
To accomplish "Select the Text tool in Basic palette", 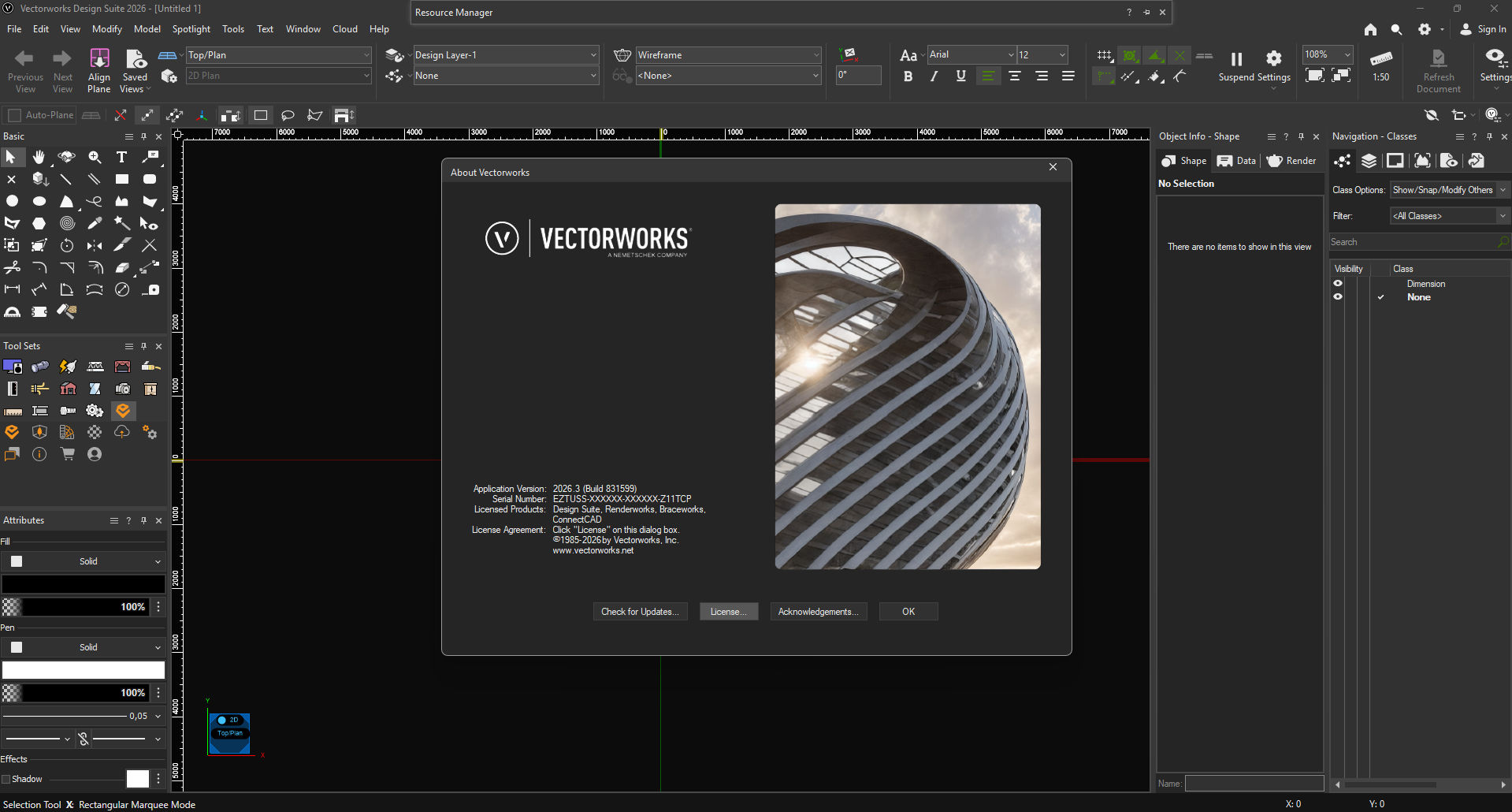I will pos(121,158).
